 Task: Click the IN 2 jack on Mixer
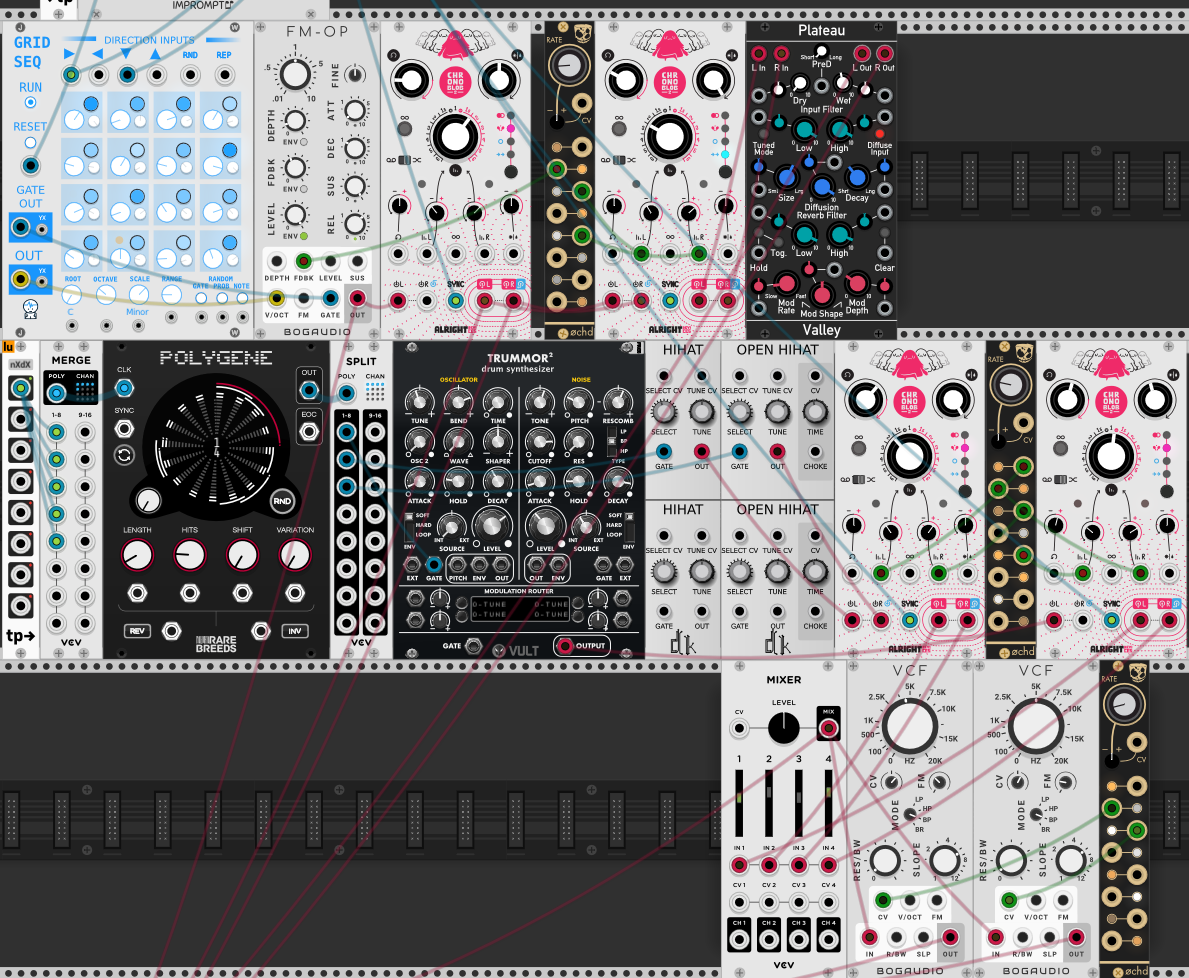[769, 865]
